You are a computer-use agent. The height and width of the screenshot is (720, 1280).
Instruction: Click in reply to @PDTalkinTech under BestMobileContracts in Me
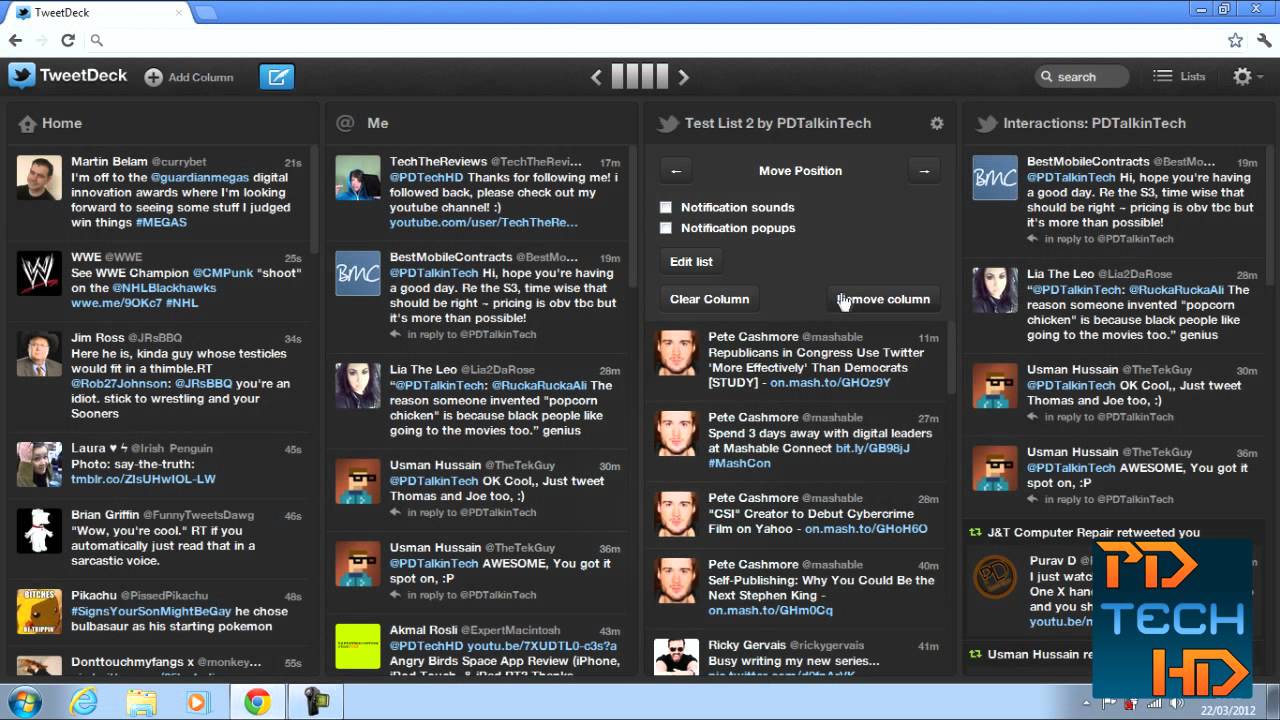click(x=471, y=334)
